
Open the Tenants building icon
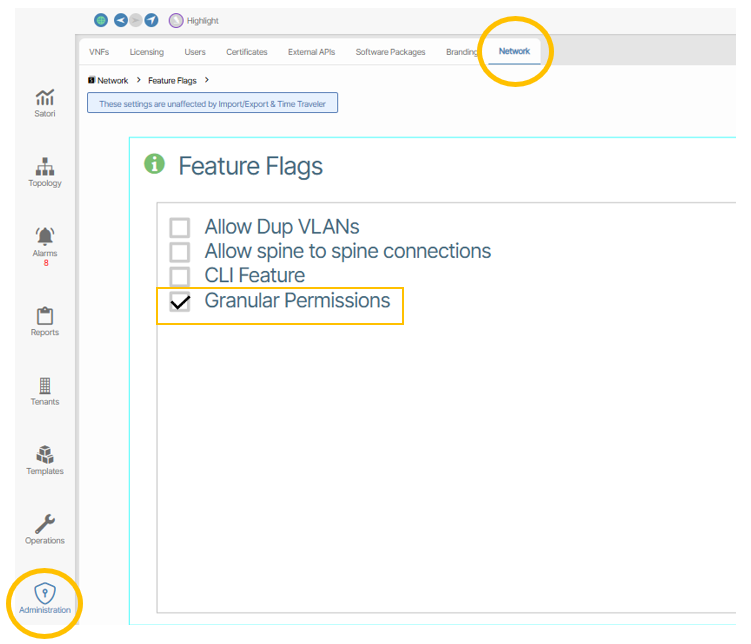45,385
